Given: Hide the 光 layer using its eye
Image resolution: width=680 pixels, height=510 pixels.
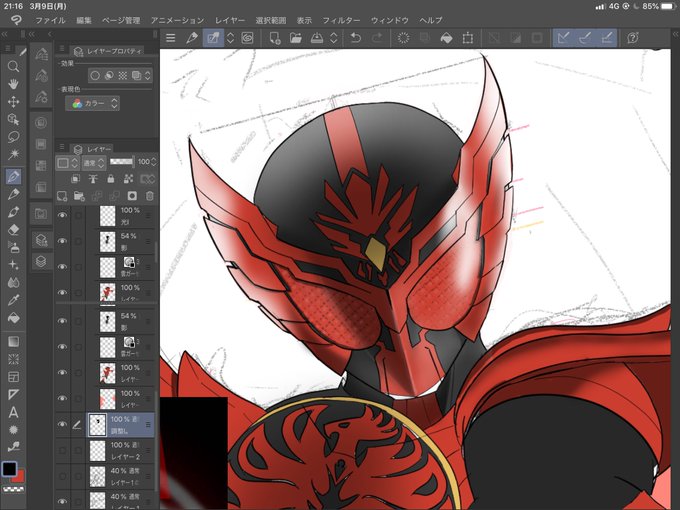Looking at the screenshot, I should [x=62, y=215].
